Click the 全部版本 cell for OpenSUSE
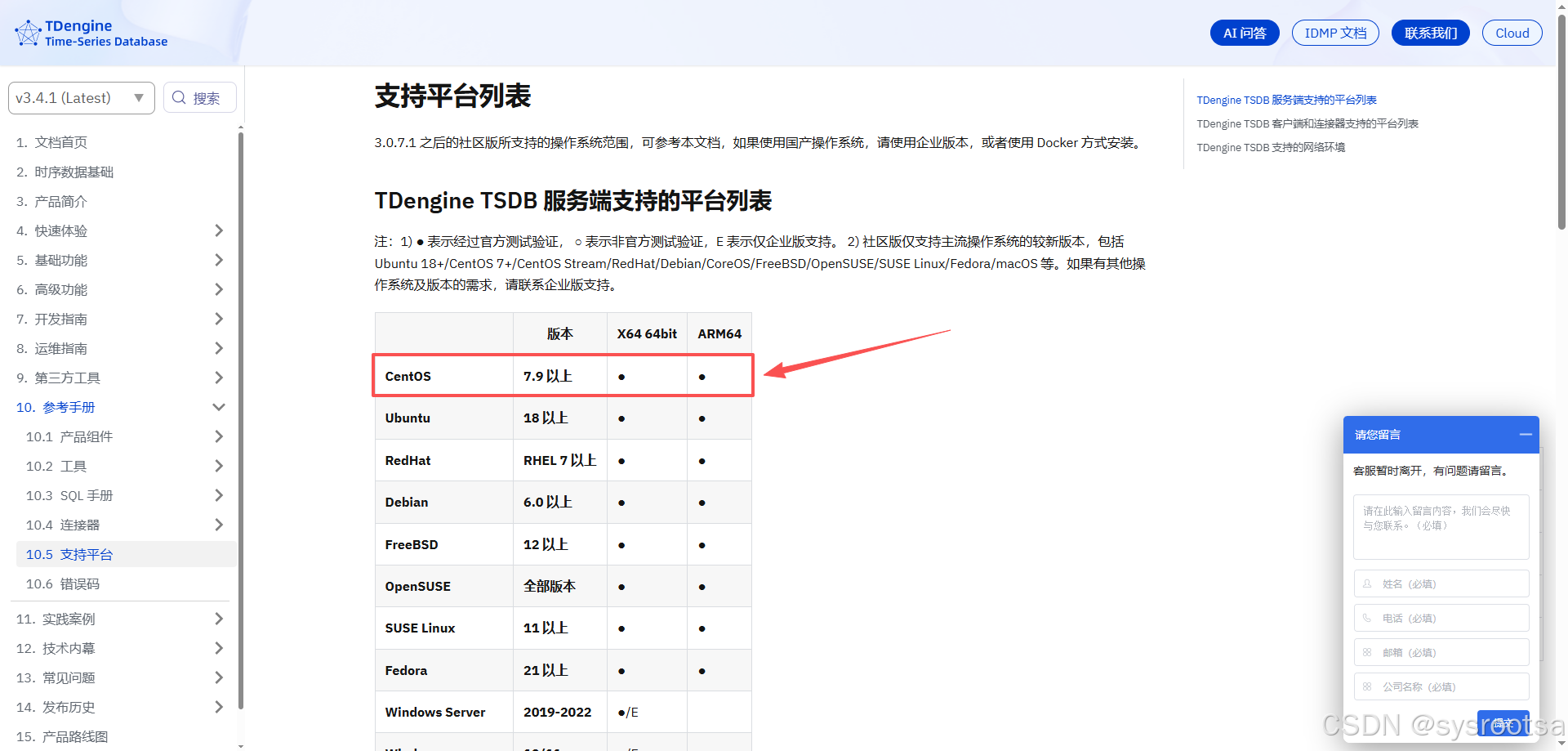 [x=560, y=586]
